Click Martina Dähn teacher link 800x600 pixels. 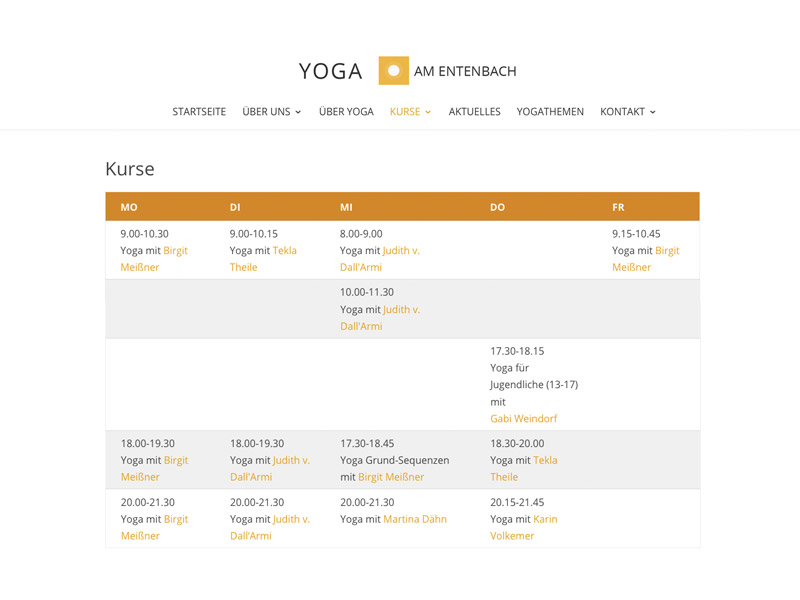point(415,519)
